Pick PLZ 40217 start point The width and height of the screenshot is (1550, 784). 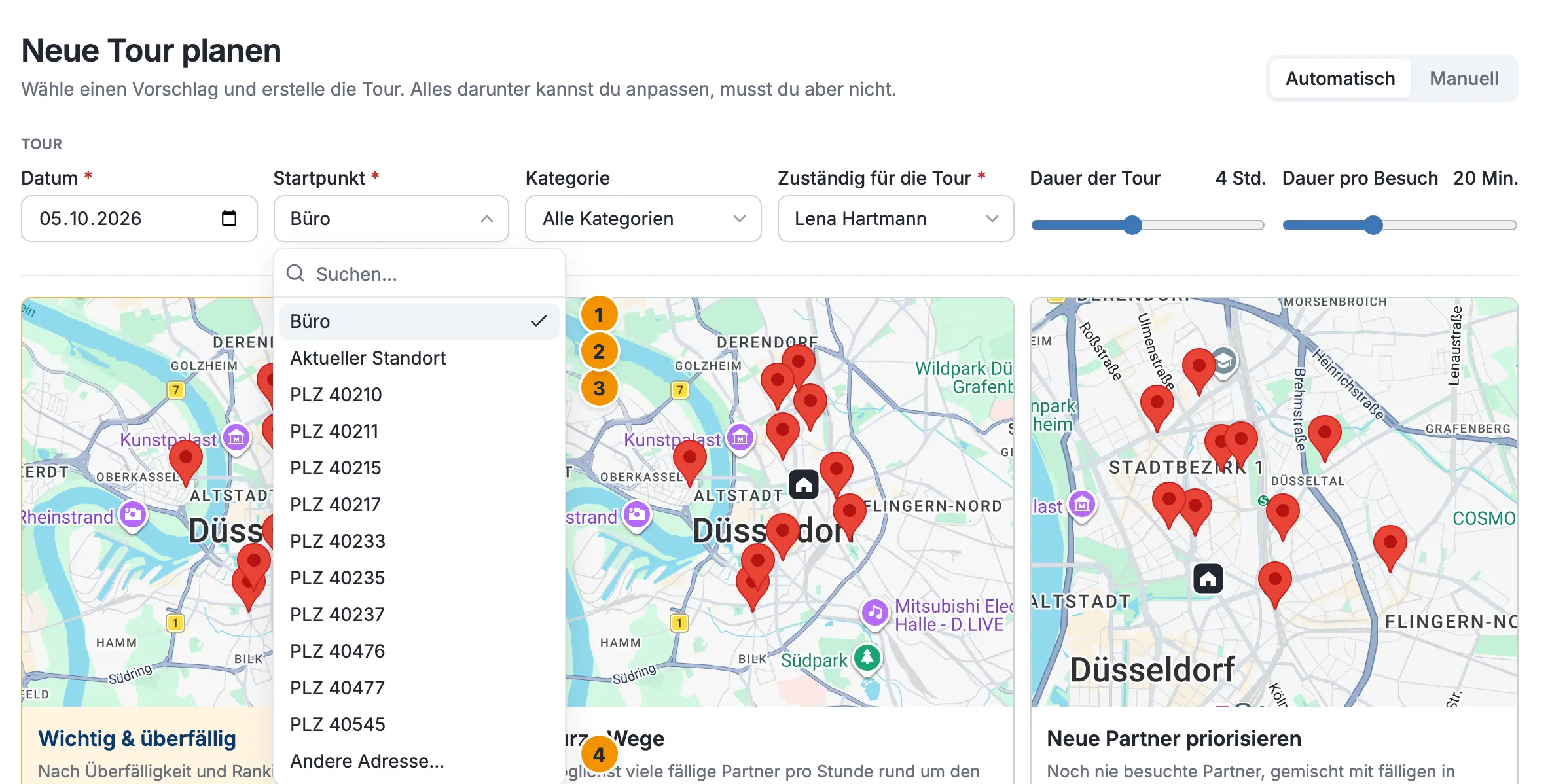point(419,505)
